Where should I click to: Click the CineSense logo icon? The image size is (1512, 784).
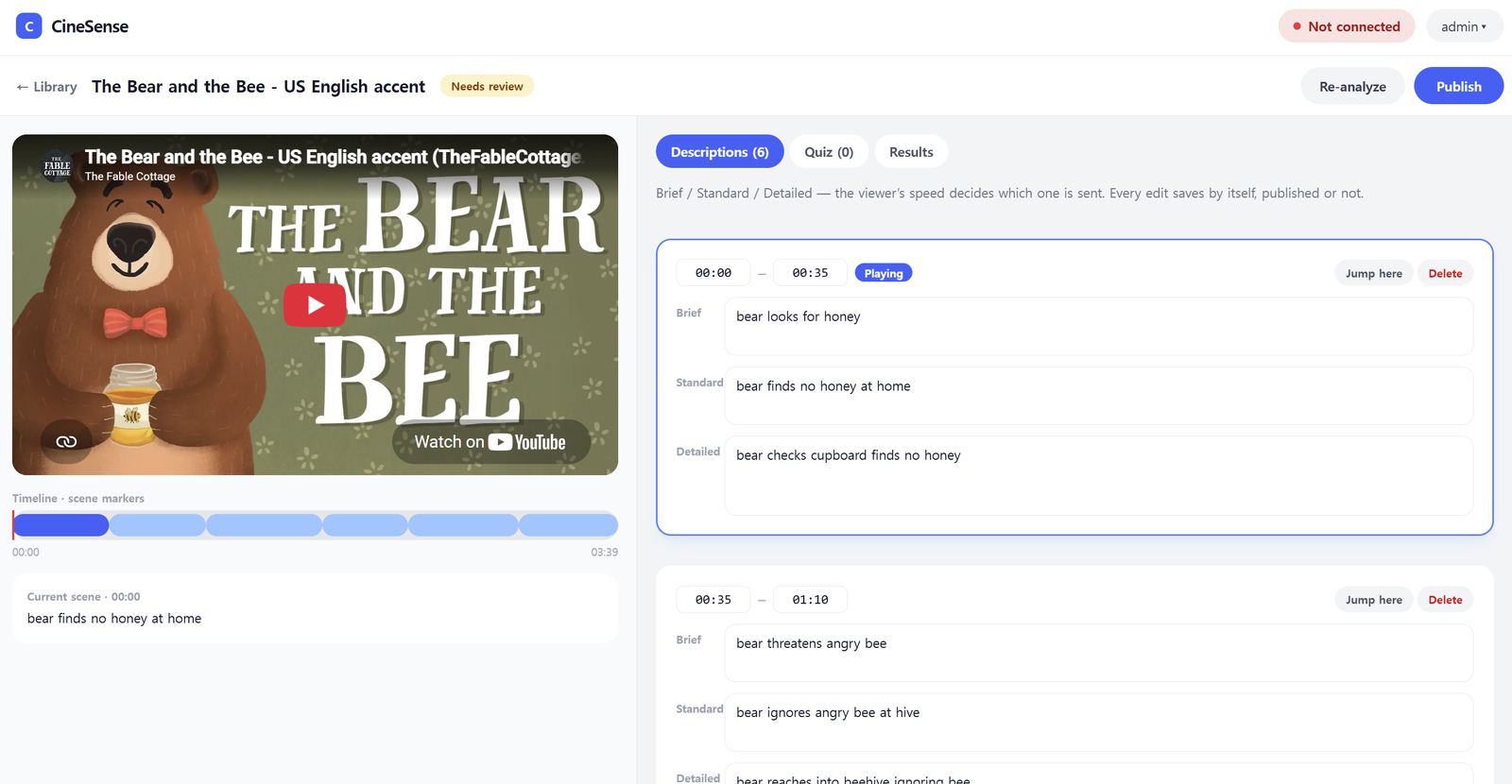click(29, 26)
